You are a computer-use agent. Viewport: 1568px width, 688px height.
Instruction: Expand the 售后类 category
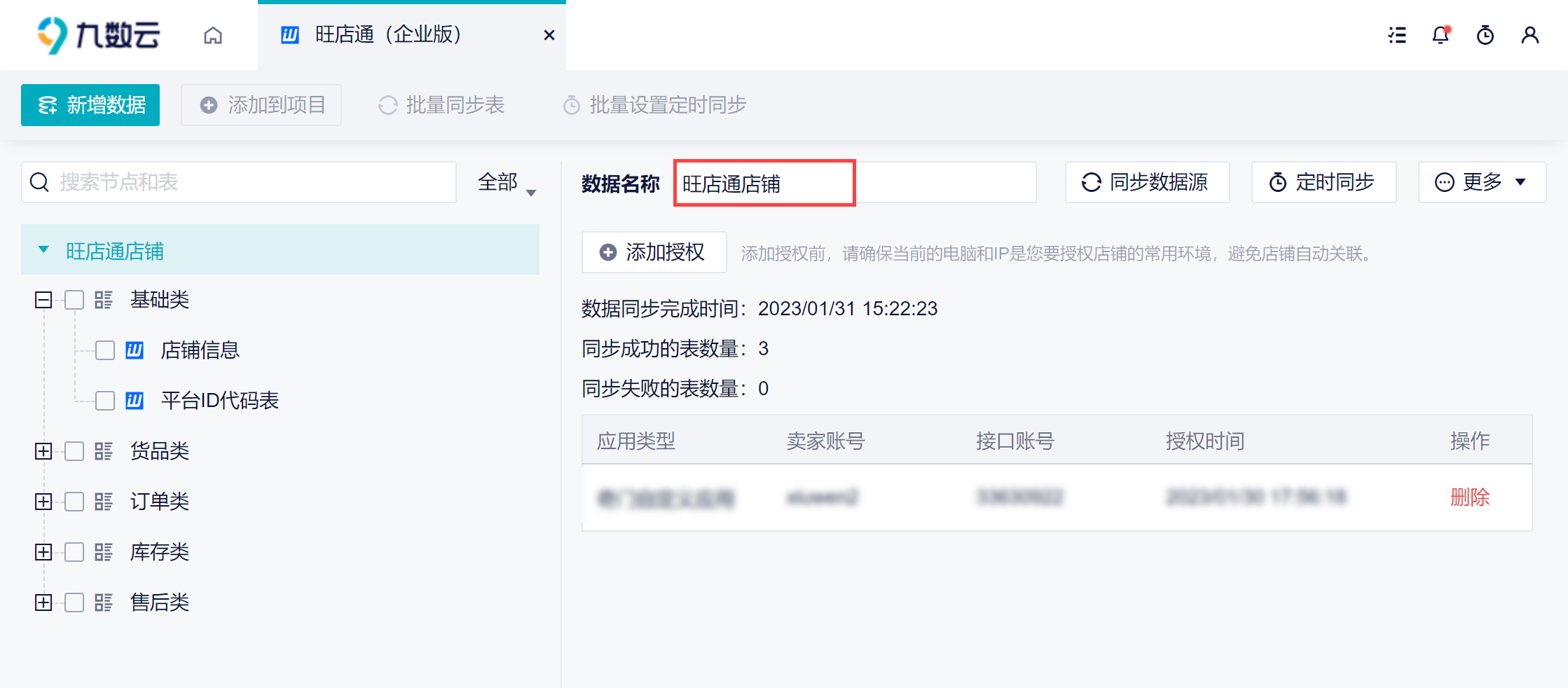tap(43, 603)
